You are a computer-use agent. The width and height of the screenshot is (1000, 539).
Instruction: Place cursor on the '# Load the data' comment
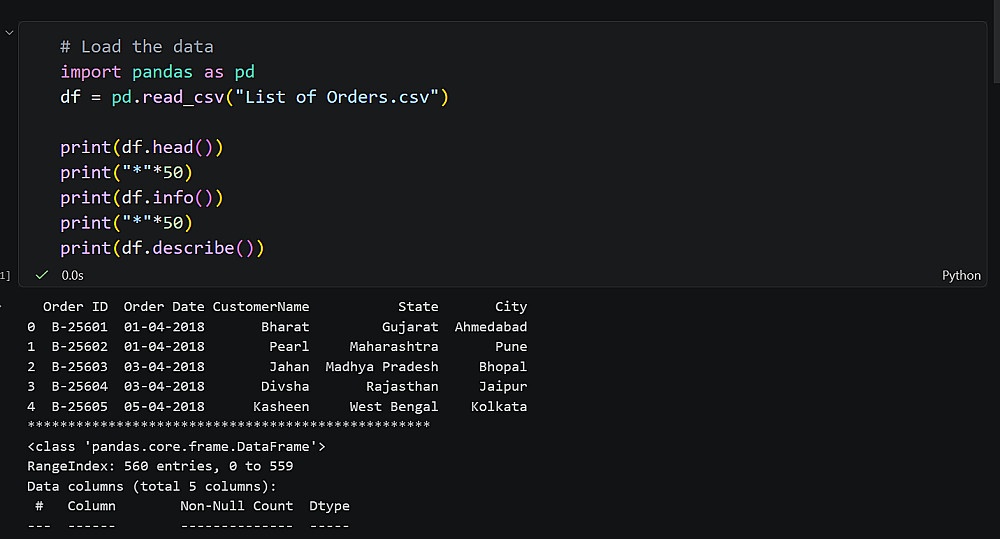pyautogui.click(x=136, y=47)
